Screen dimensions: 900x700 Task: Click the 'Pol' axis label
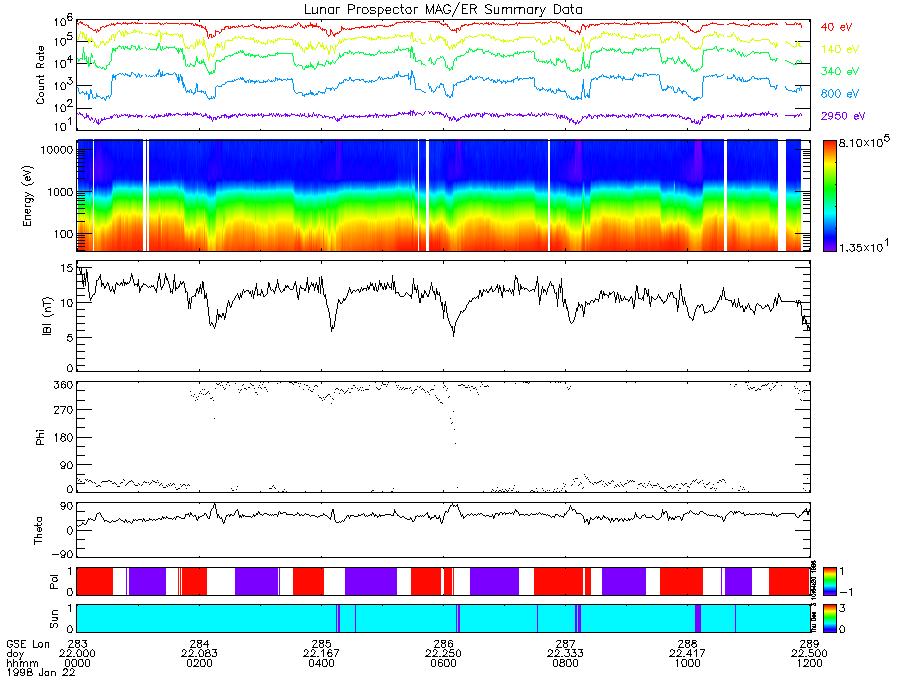point(54,582)
